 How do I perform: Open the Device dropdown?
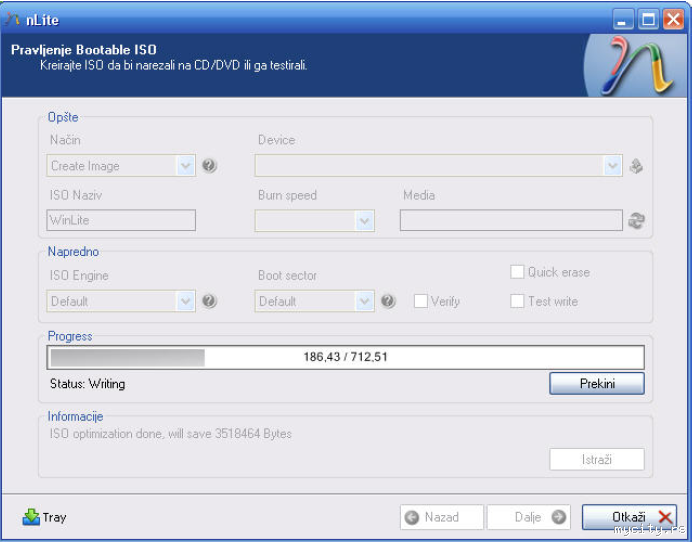coord(438,166)
